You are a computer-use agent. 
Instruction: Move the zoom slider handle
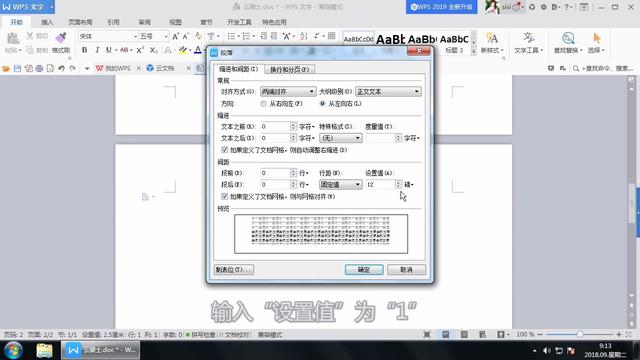coord(580,334)
